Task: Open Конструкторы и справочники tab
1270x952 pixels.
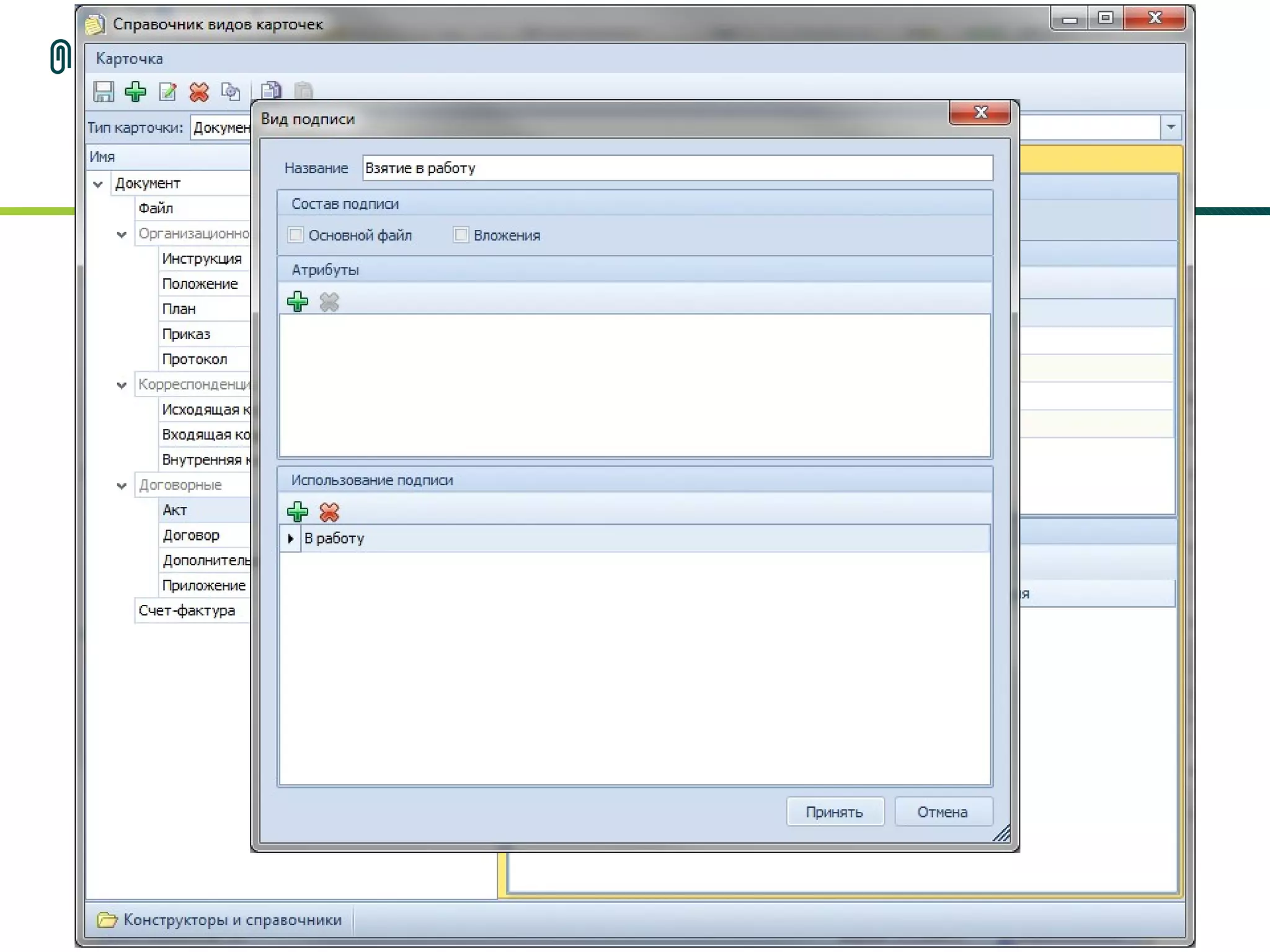Action: (x=221, y=920)
